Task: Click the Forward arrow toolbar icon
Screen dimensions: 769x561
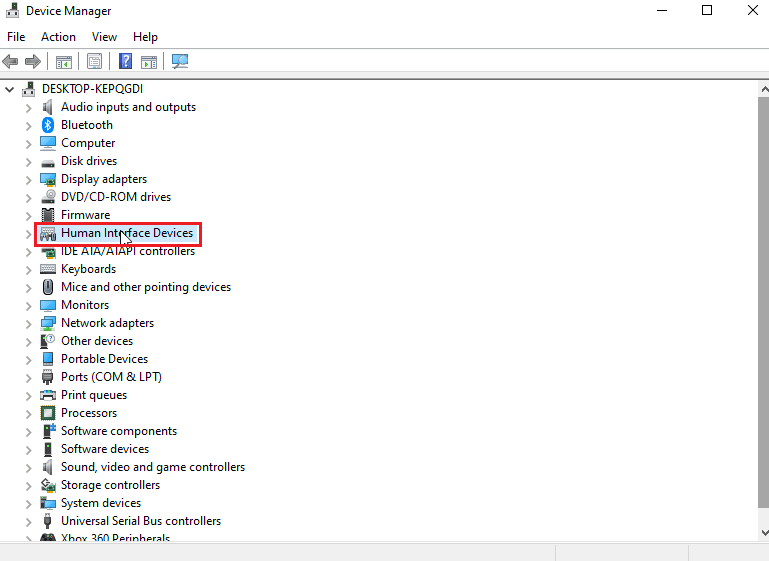Action: [x=32, y=61]
